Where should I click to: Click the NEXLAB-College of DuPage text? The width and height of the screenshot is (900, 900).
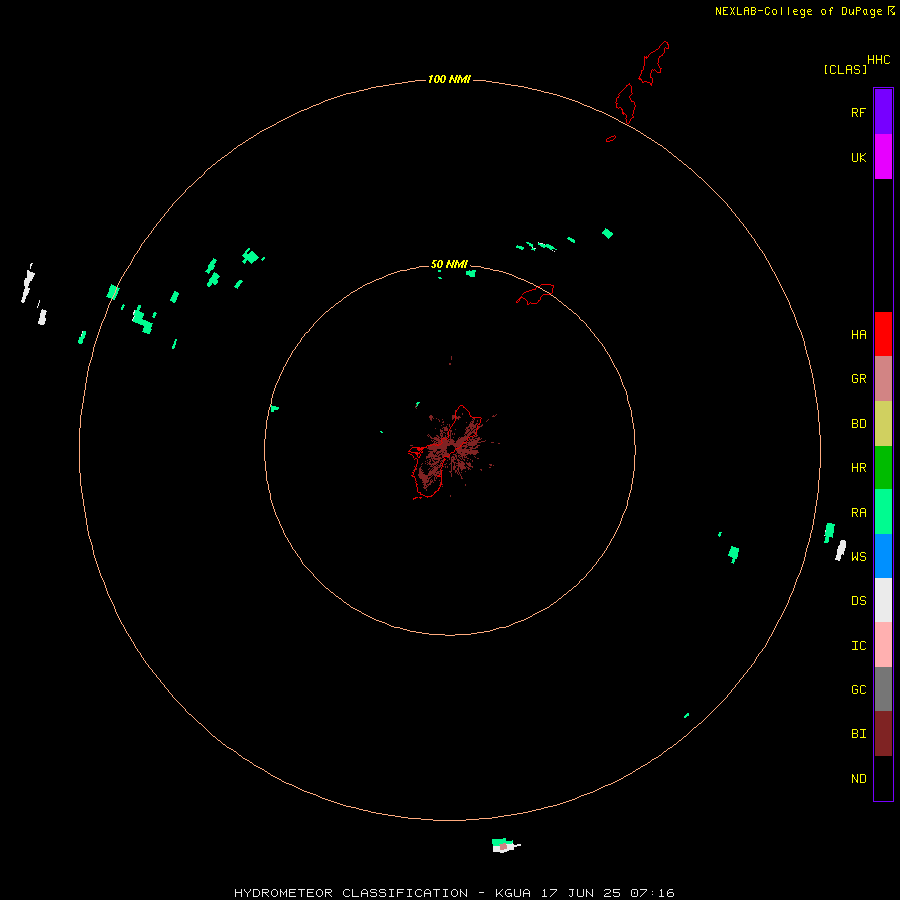[798, 11]
